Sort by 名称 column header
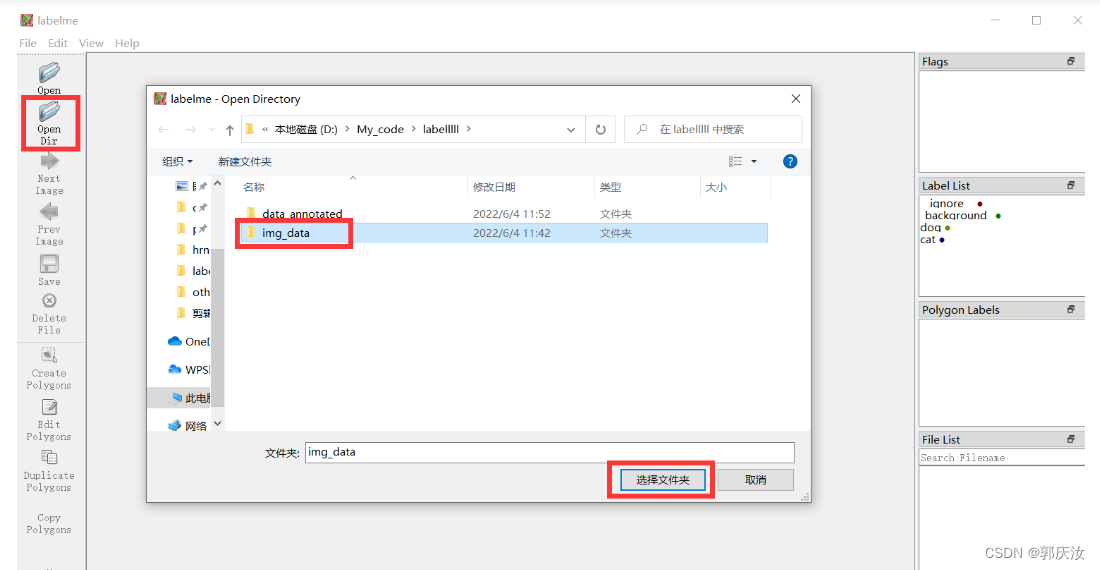Screen dimensions: 1100x570 pos(254,187)
